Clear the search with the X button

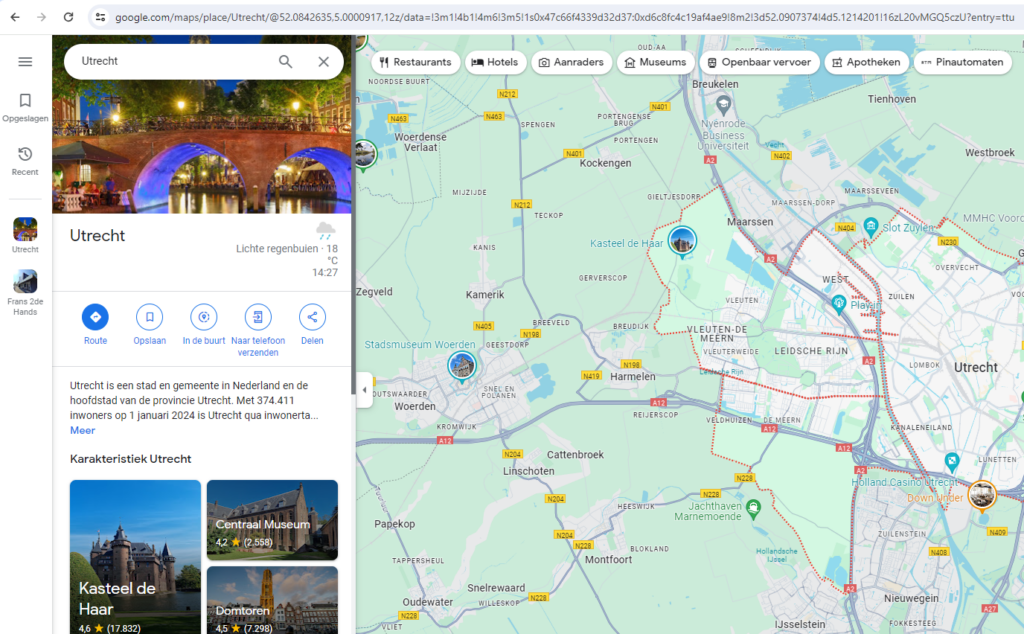pyautogui.click(x=323, y=62)
